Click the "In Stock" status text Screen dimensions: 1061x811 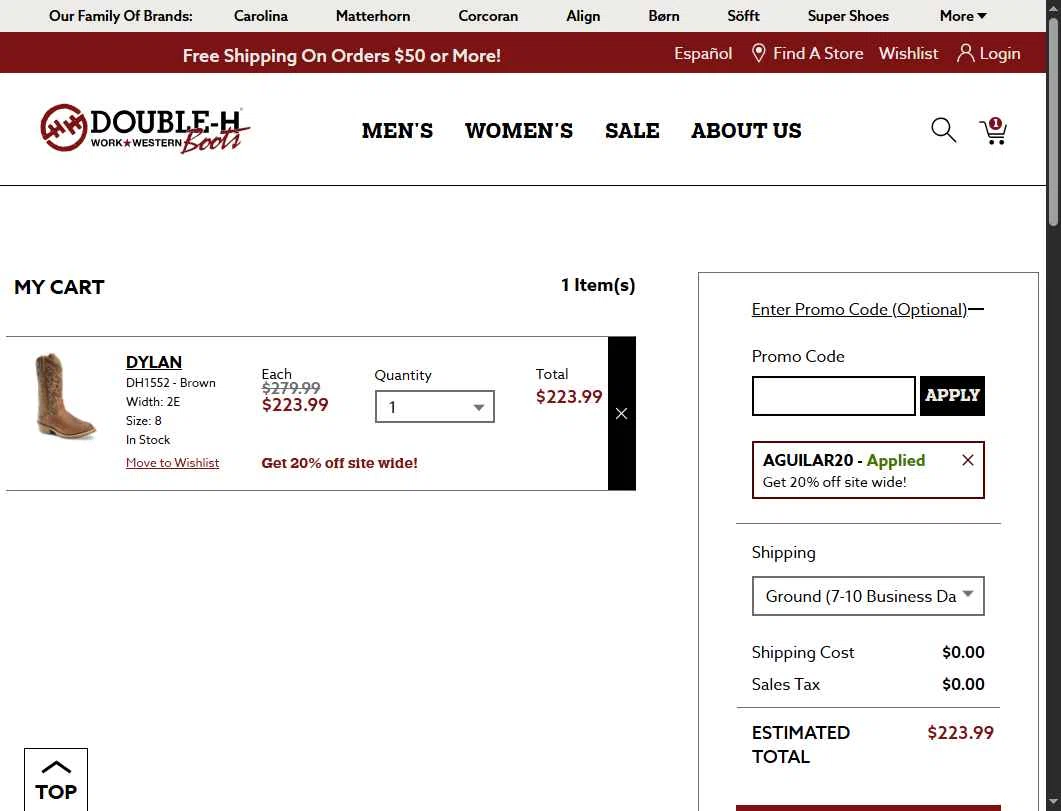(x=148, y=440)
